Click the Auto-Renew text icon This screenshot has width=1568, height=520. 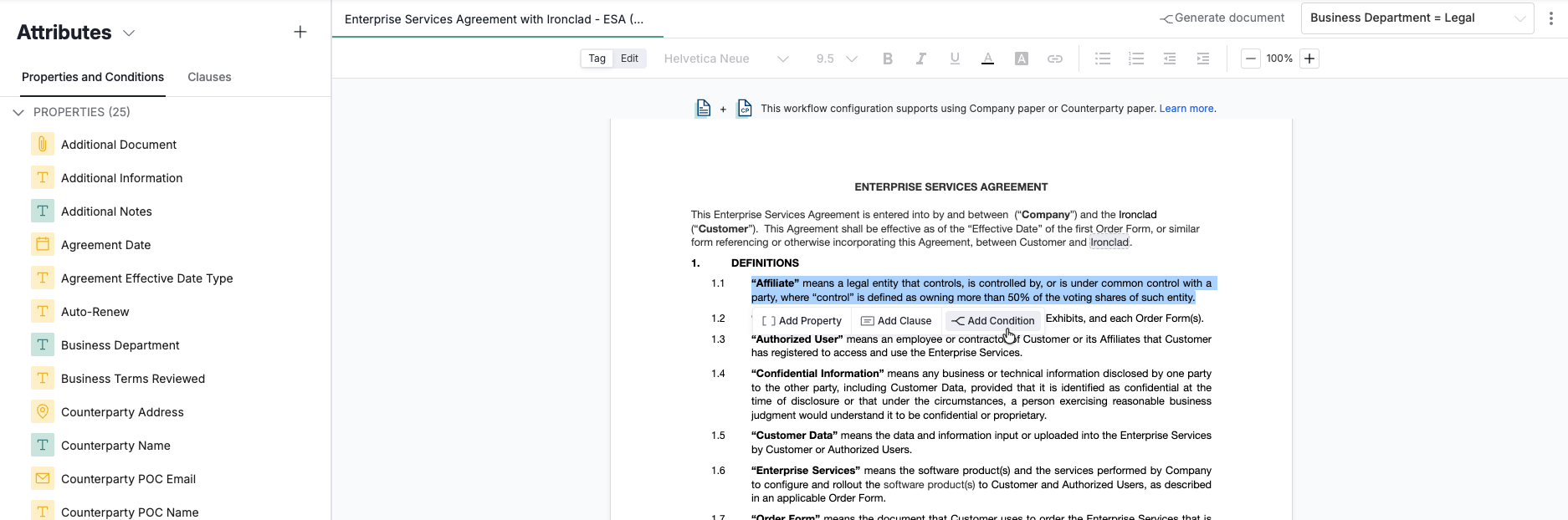click(x=43, y=311)
